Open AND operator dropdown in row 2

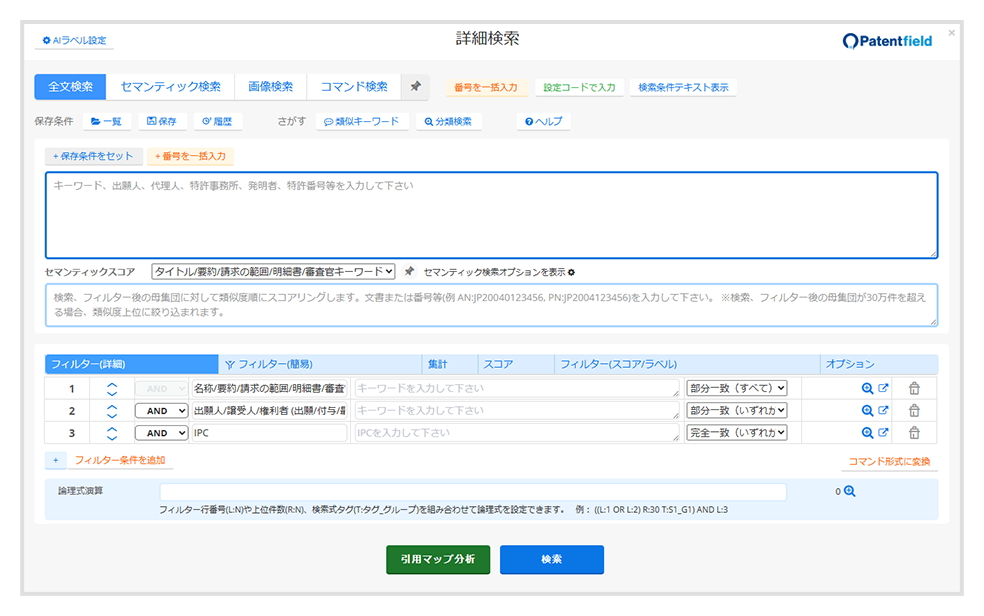pos(161,411)
